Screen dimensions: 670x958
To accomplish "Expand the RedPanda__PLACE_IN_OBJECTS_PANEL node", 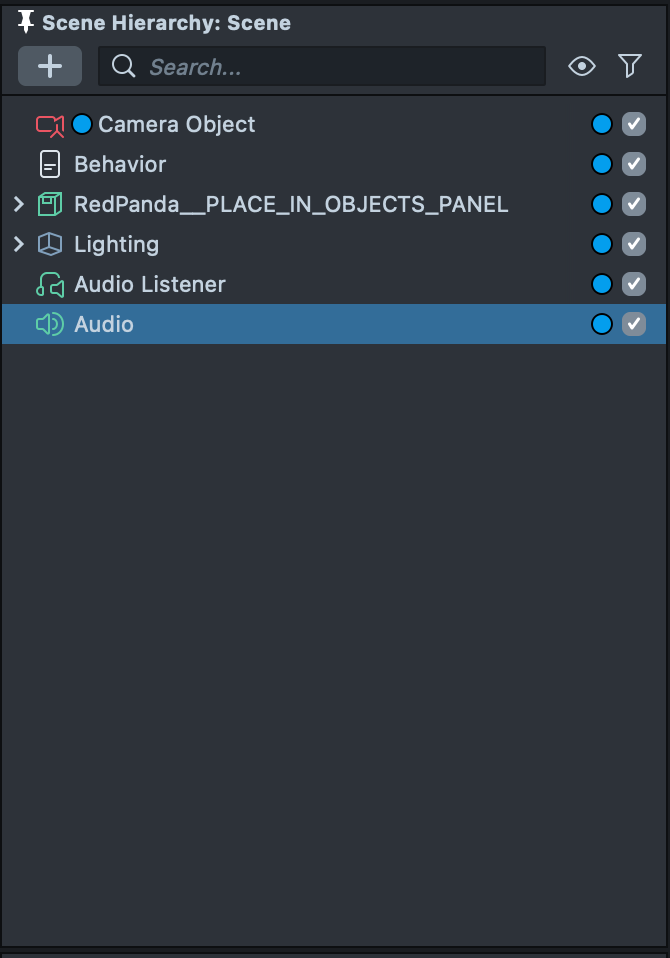I will (x=18, y=204).
